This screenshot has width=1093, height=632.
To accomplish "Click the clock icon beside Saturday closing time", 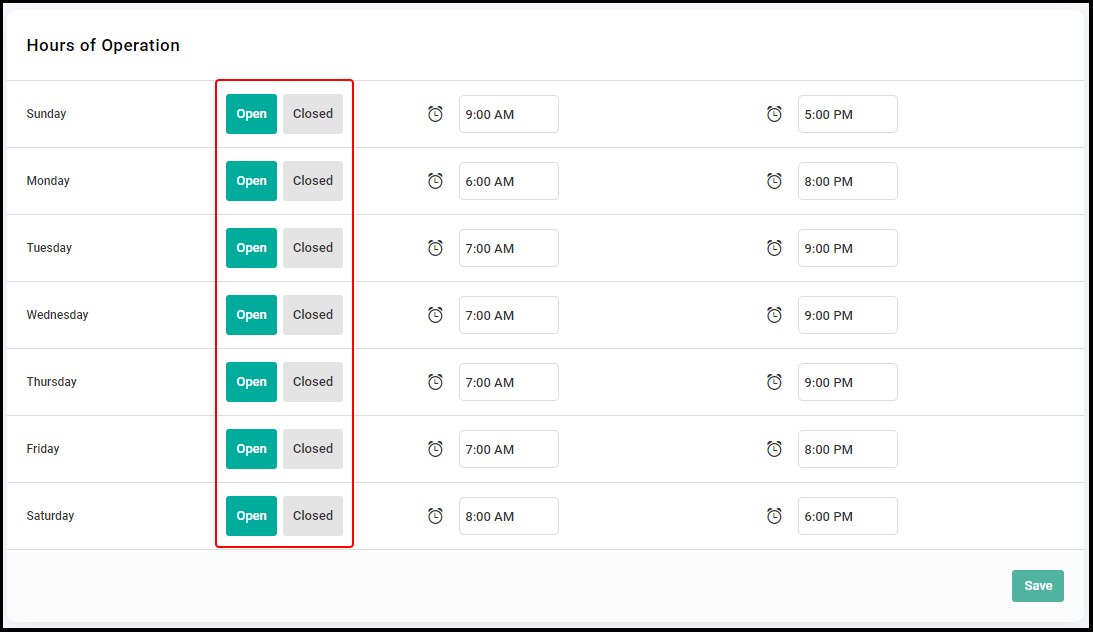I will 774,515.
